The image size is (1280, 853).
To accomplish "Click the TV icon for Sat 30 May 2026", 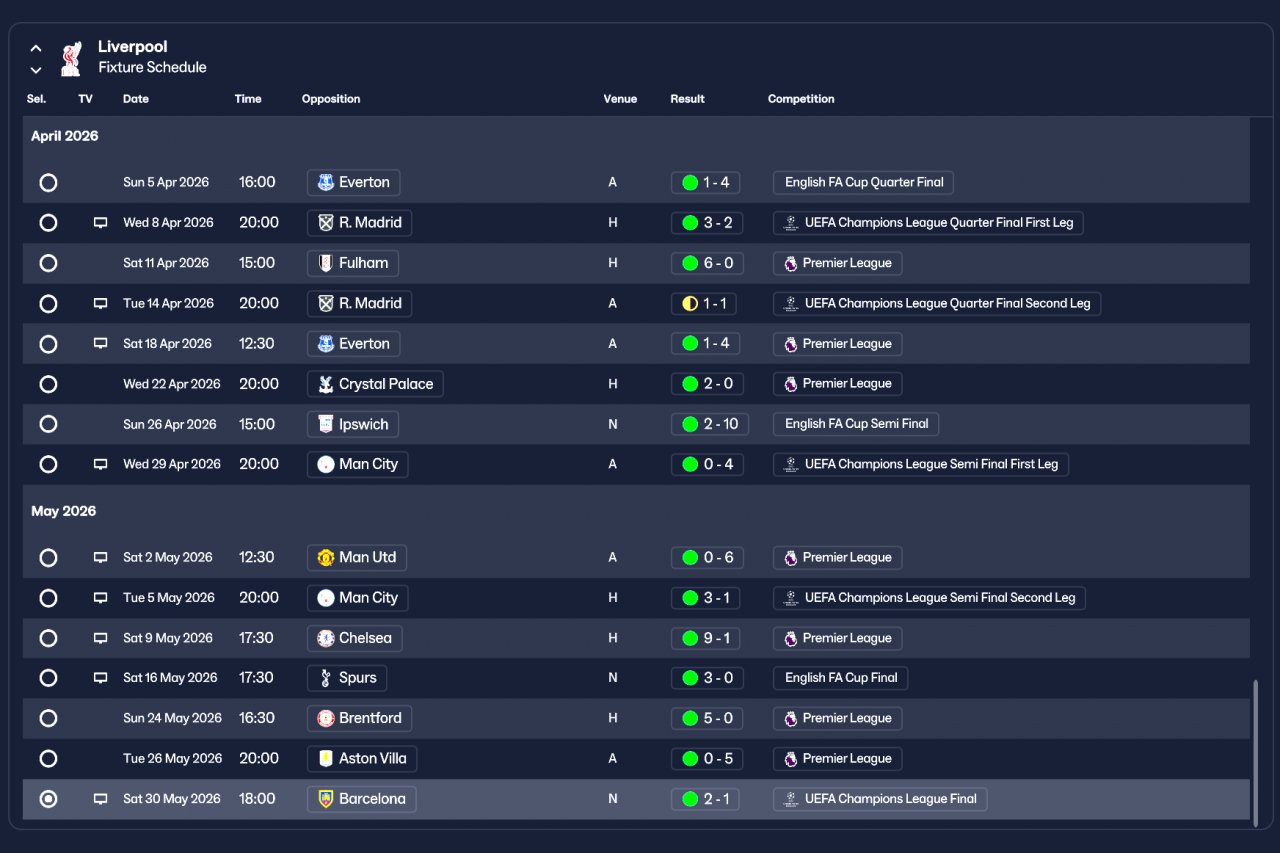I will [x=100, y=799].
